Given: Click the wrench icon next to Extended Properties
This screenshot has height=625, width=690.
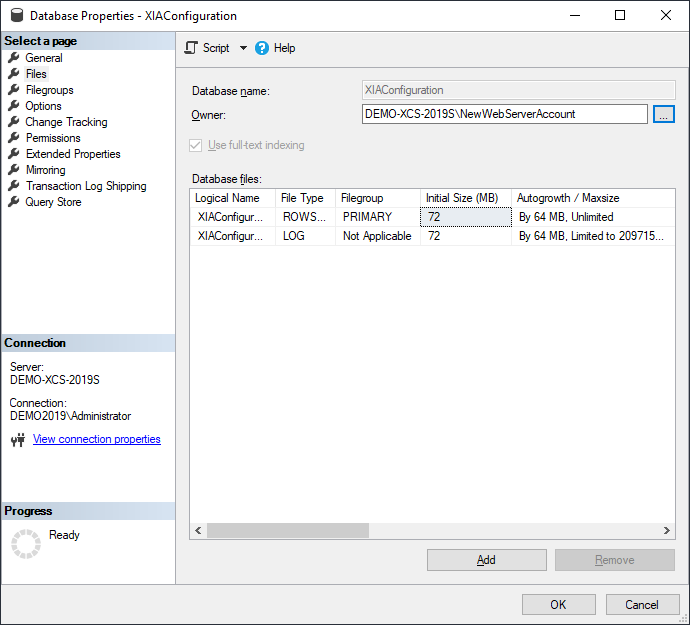Looking at the screenshot, I should [14, 153].
